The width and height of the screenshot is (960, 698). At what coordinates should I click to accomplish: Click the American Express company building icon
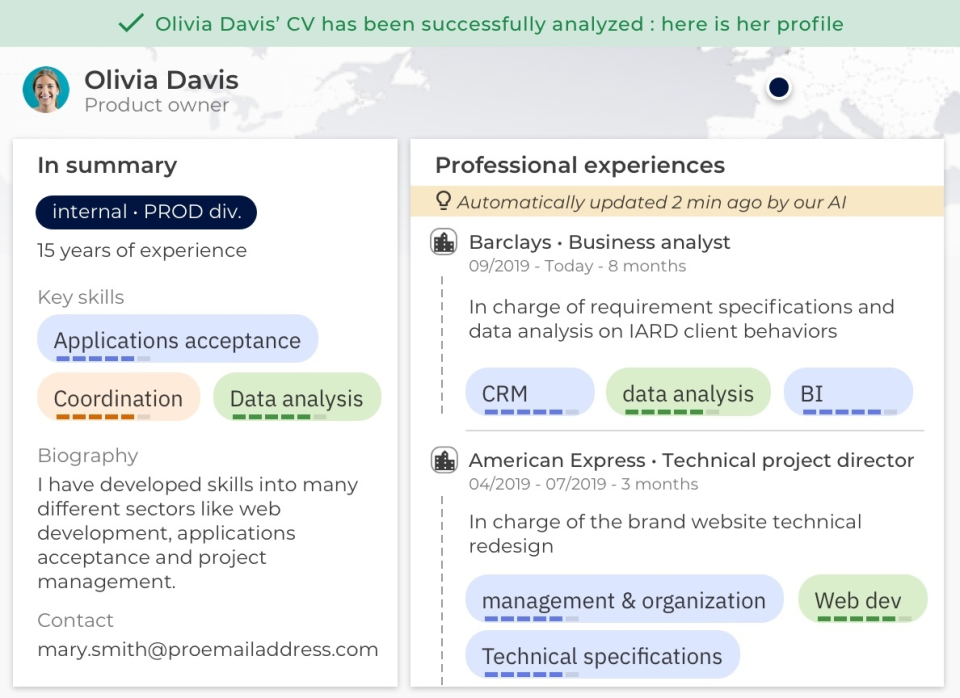pos(443,460)
